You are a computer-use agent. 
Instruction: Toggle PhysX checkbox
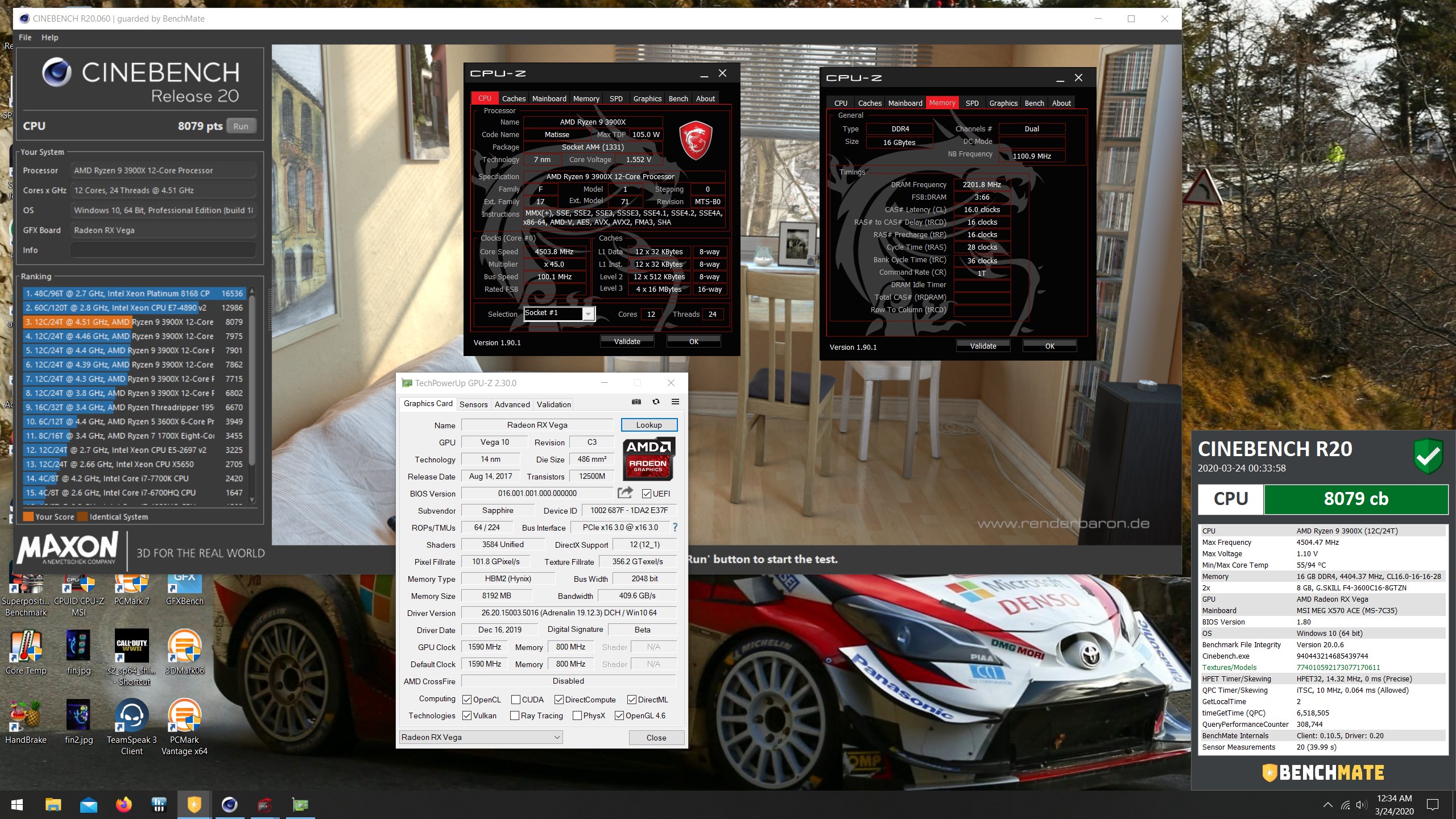(577, 715)
